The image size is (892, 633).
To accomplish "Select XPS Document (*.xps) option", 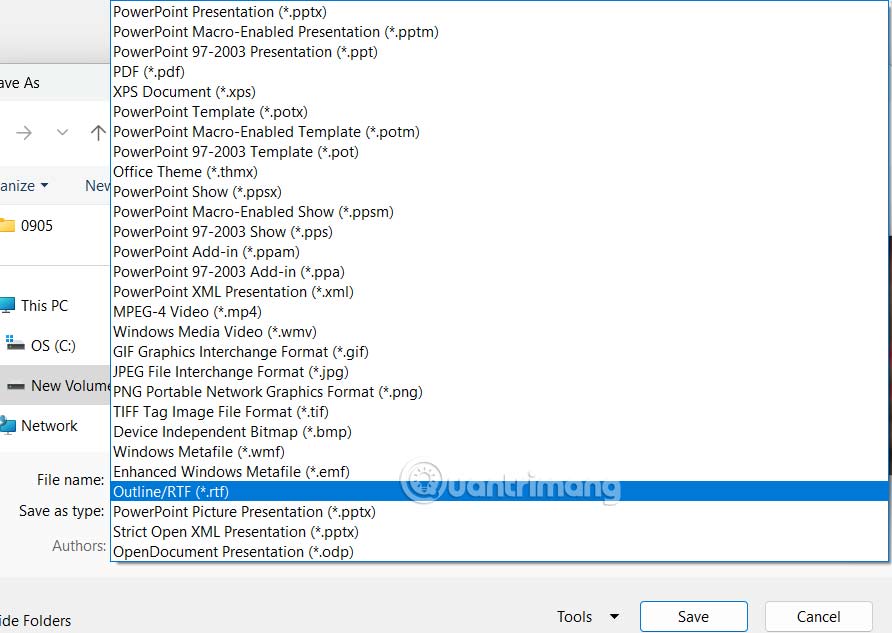I will [499, 92].
